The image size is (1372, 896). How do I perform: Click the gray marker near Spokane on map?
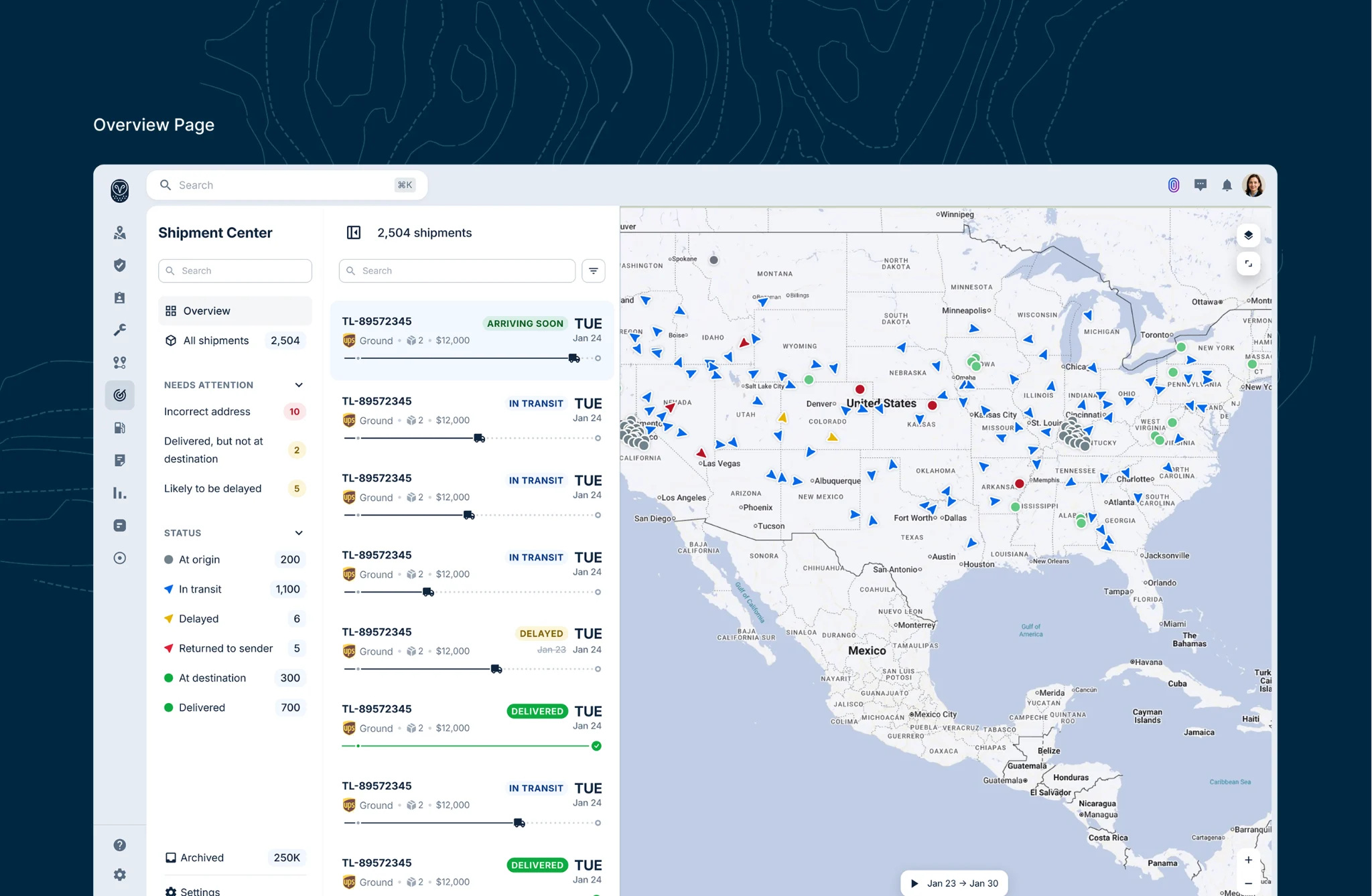[713, 260]
